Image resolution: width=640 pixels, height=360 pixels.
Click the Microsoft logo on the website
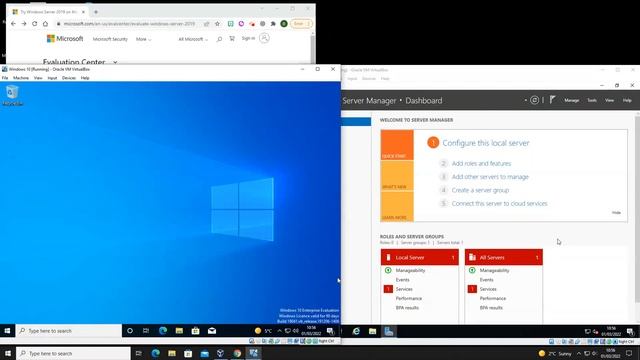(x=65, y=39)
